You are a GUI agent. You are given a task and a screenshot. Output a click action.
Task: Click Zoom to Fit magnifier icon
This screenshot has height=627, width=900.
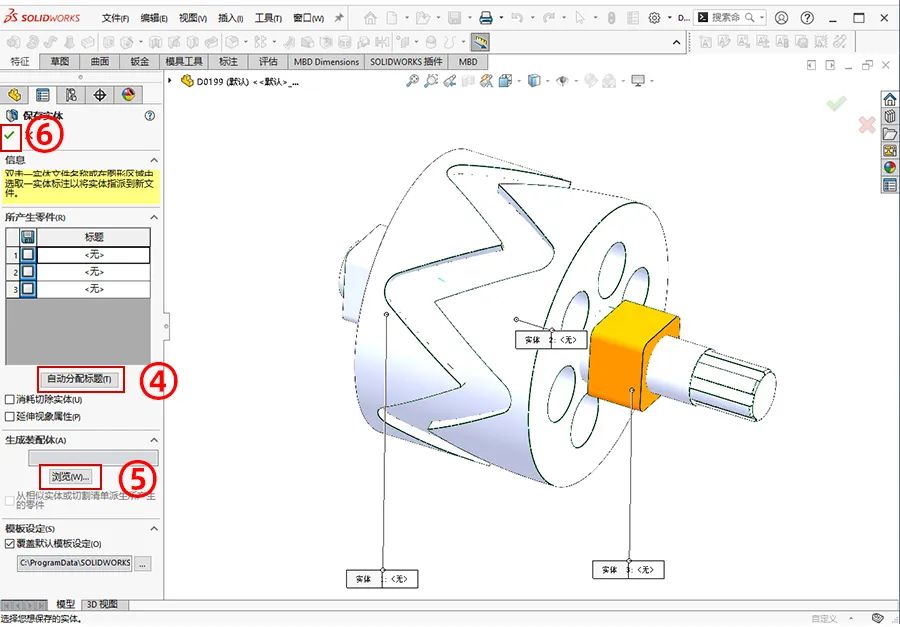pyautogui.click(x=412, y=81)
